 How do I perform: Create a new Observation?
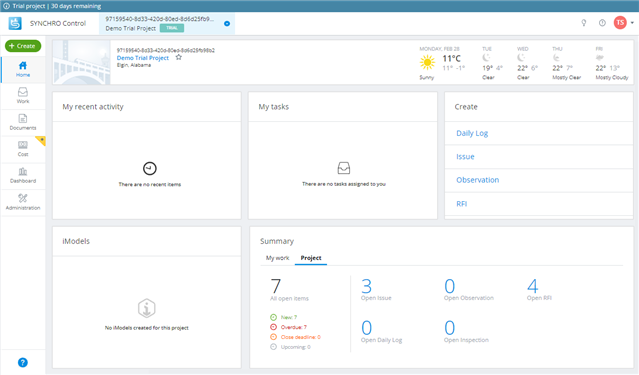tap(477, 180)
